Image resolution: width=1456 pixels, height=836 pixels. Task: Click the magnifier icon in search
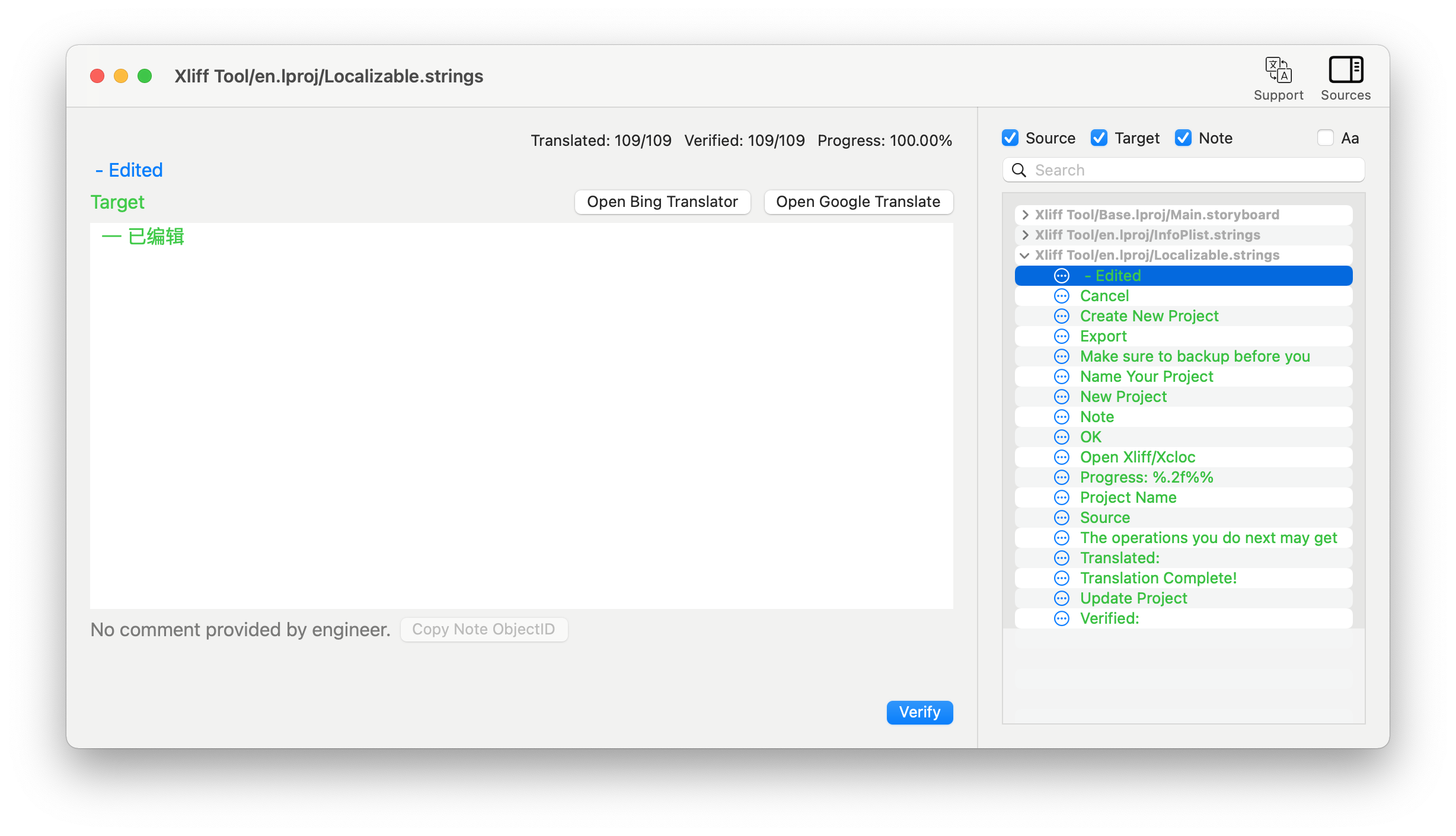point(1019,170)
